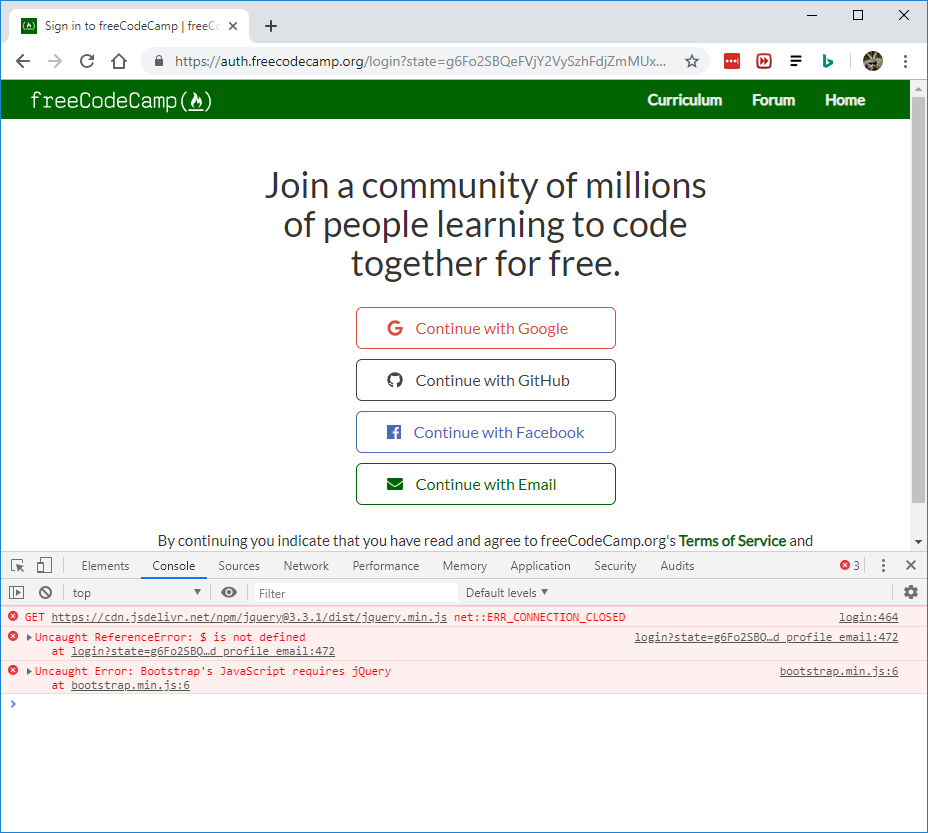Screen dimensions: 928x833
Task: Click the Bing extension icon
Action: [x=827, y=61]
